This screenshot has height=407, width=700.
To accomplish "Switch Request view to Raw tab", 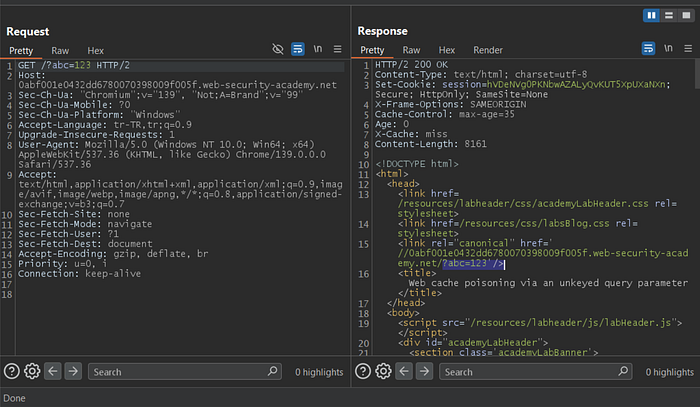I will pyautogui.click(x=60, y=50).
